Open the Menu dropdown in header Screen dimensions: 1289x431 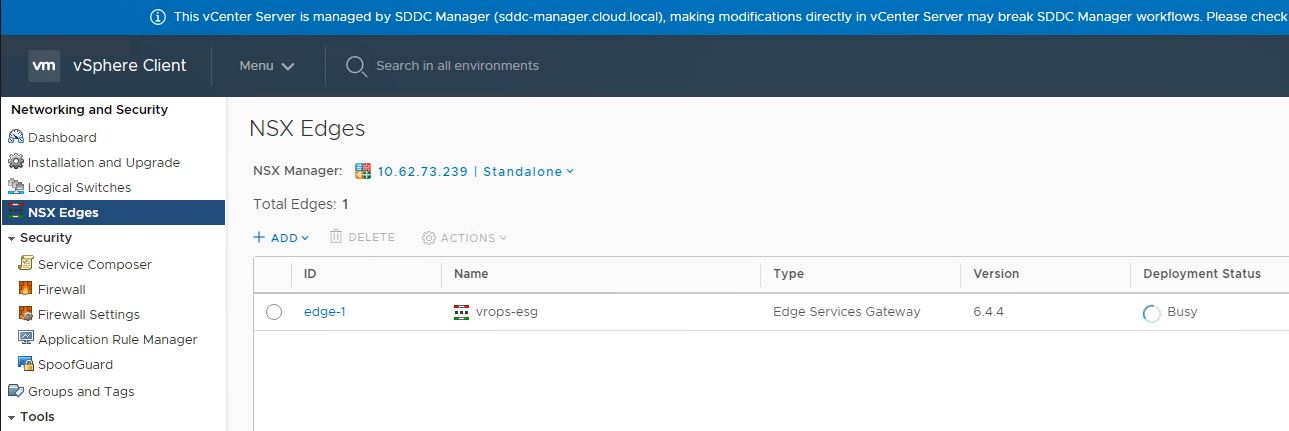pos(266,66)
